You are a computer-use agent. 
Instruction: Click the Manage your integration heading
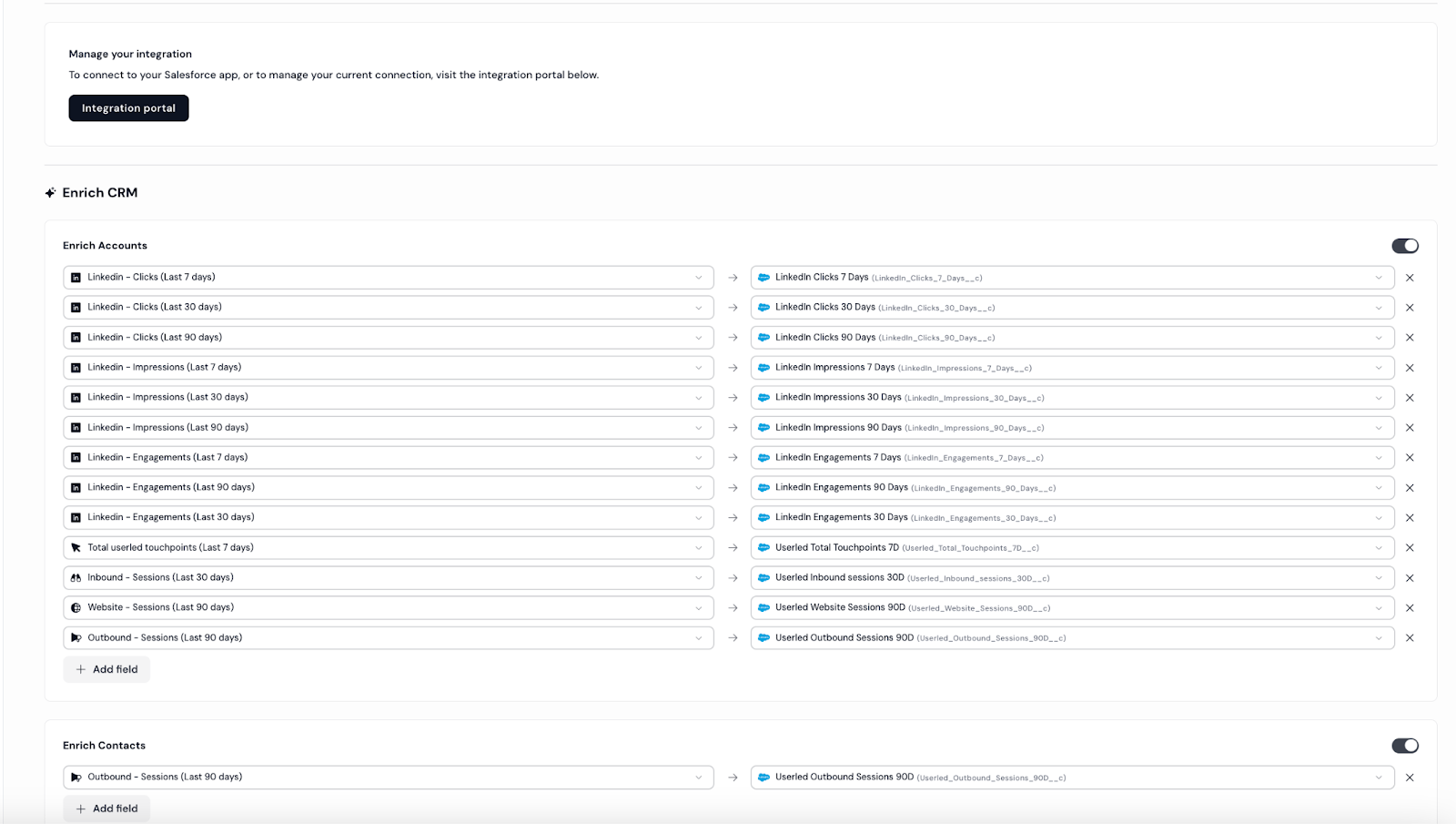pos(130,55)
